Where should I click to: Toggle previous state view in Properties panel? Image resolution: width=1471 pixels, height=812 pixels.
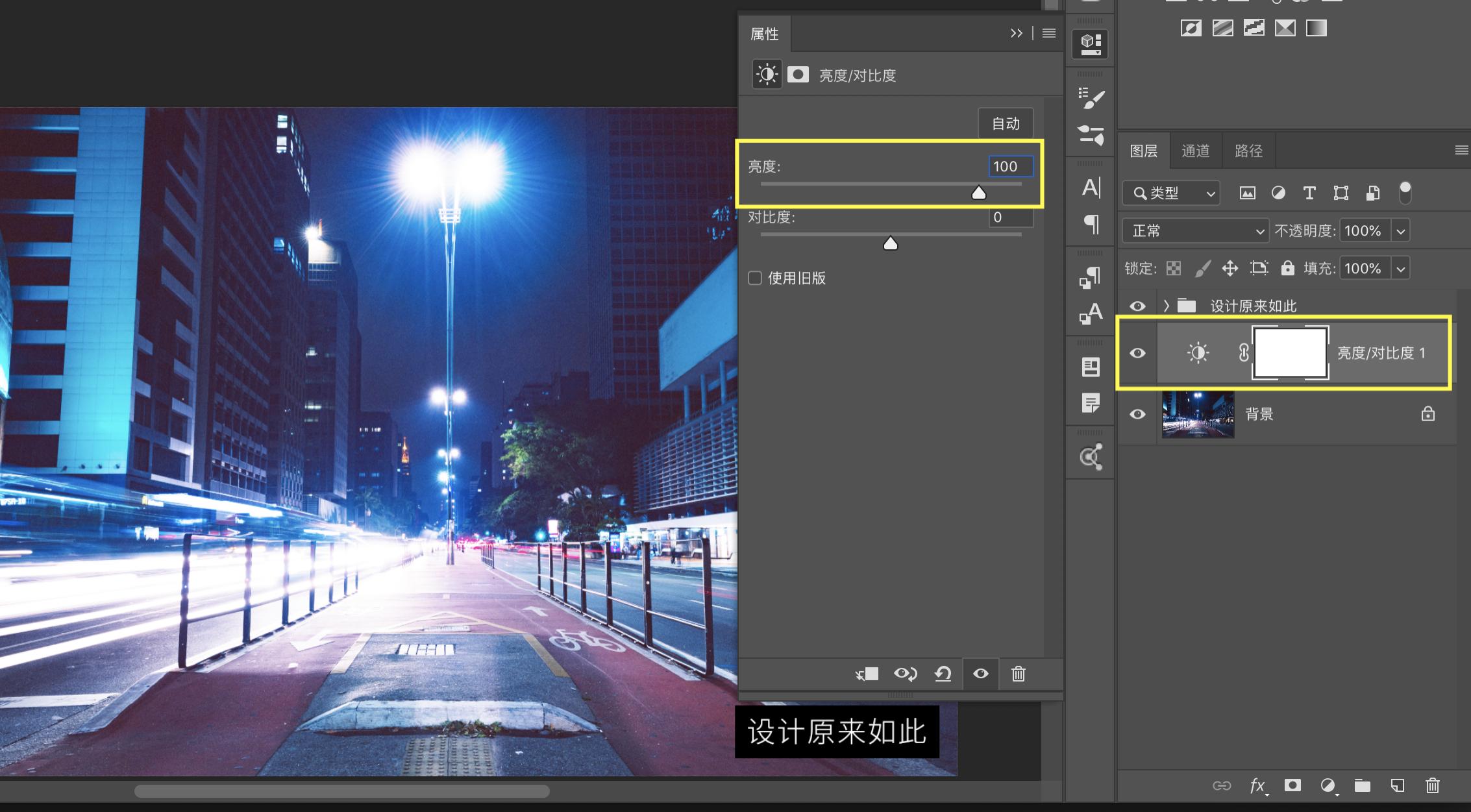(x=905, y=674)
